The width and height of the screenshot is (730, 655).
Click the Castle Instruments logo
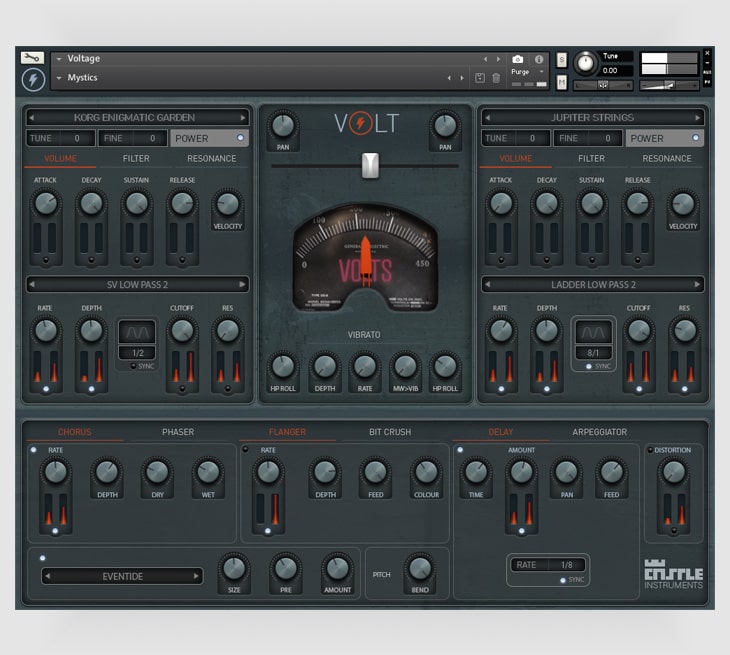[673, 574]
